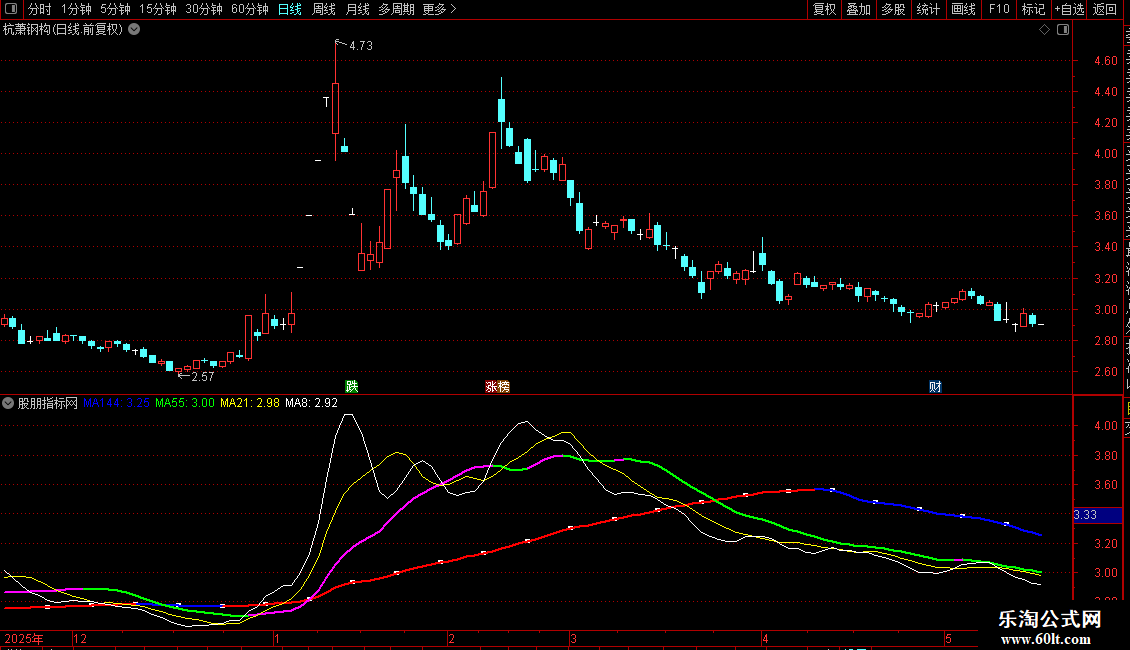The image size is (1130, 650).
Task: Click the 涨榜 event marker
Action: click(x=497, y=386)
